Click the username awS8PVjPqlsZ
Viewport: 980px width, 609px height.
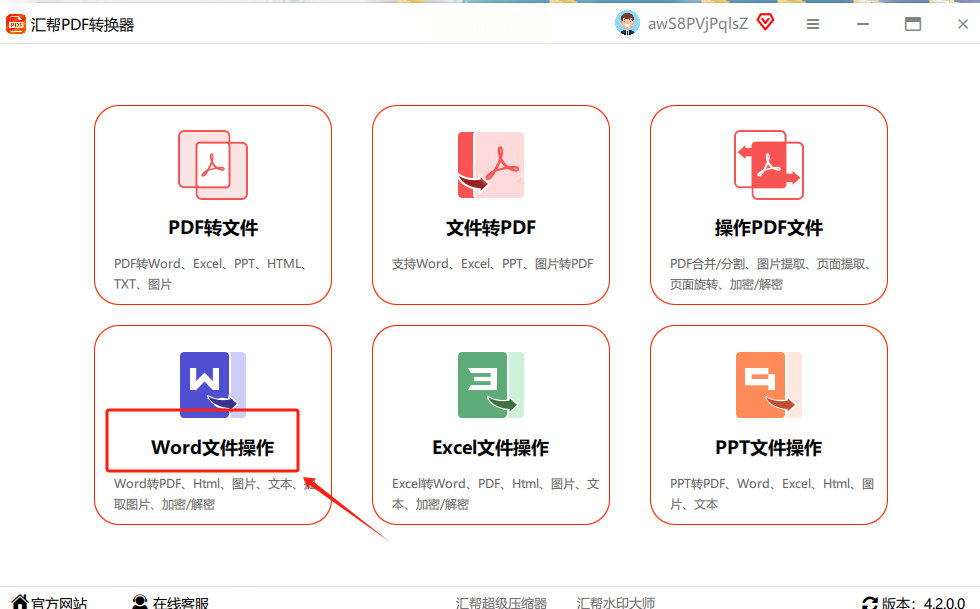pyautogui.click(x=698, y=24)
